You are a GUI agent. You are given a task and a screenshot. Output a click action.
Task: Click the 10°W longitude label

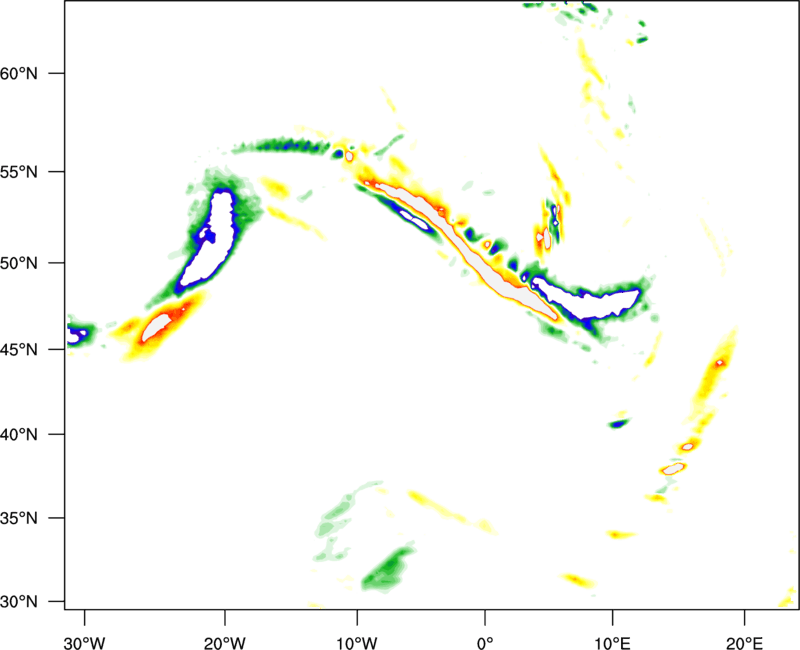pos(356,643)
